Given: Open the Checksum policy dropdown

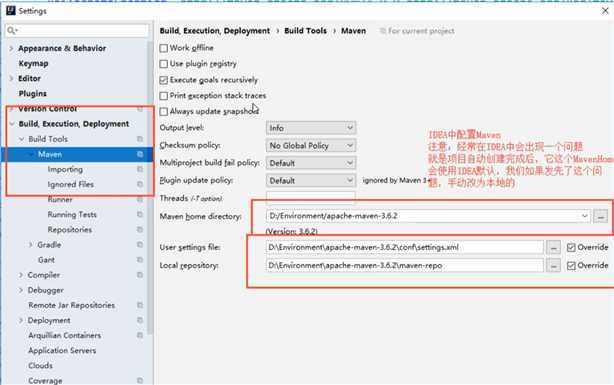Looking at the screenshot, I should click(311, 145).
